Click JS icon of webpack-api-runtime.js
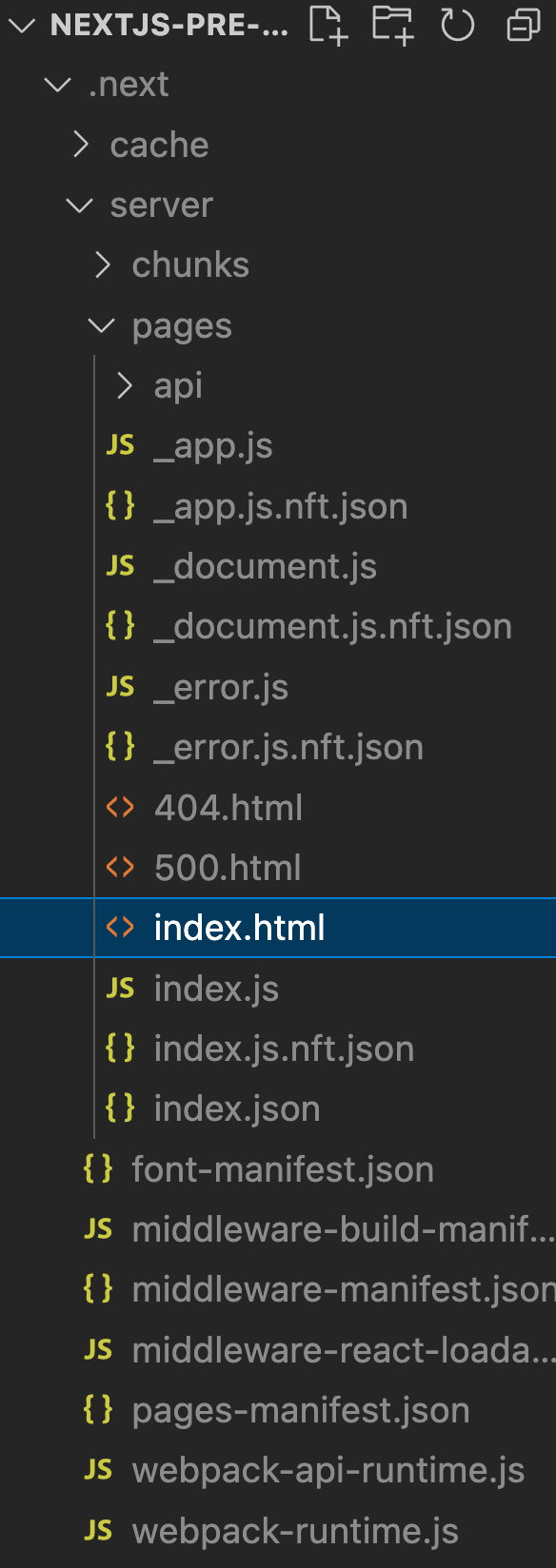 pyautogui.click(x=98, y=1470)
